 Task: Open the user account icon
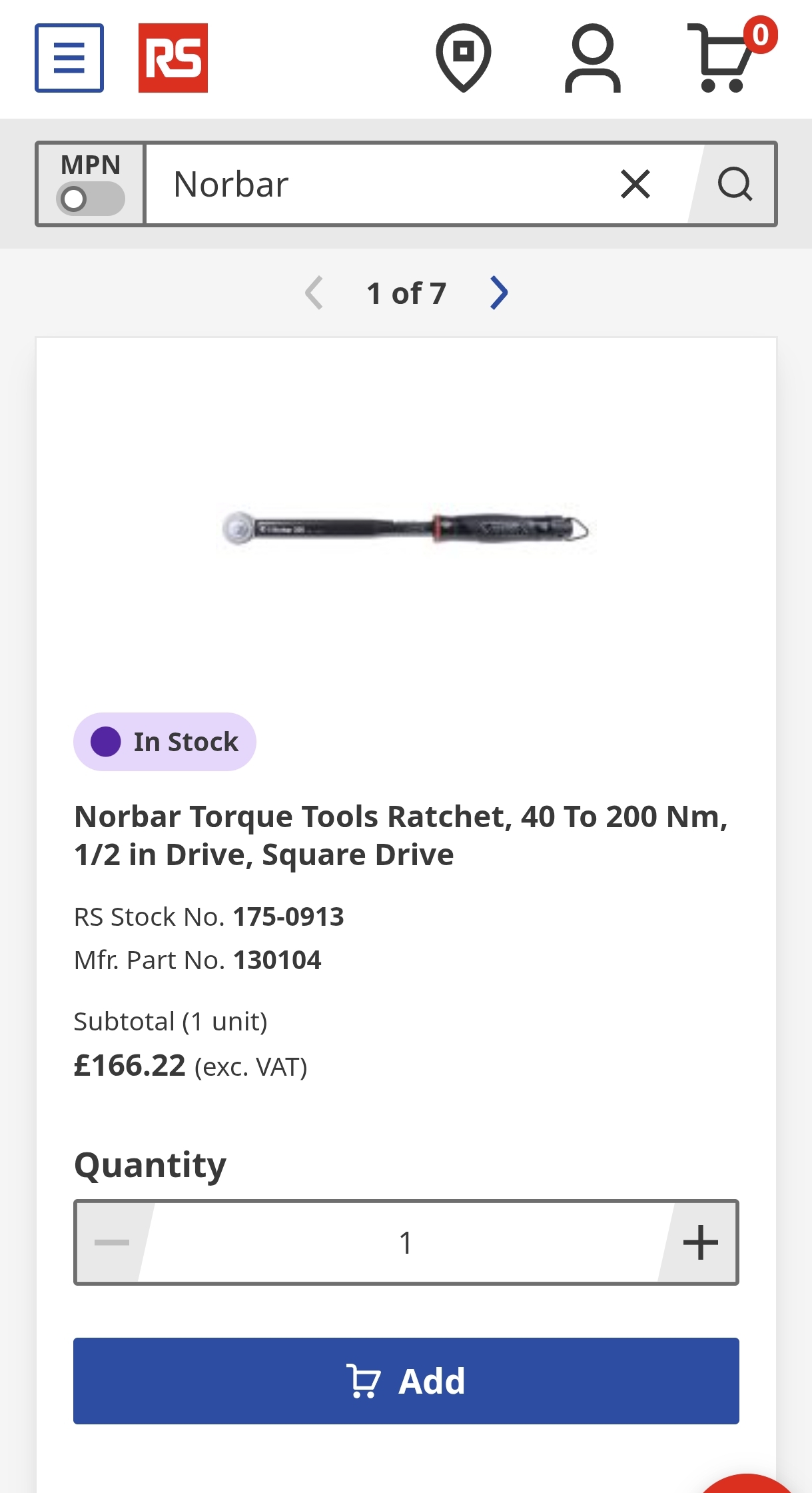[x=592, y=58]
